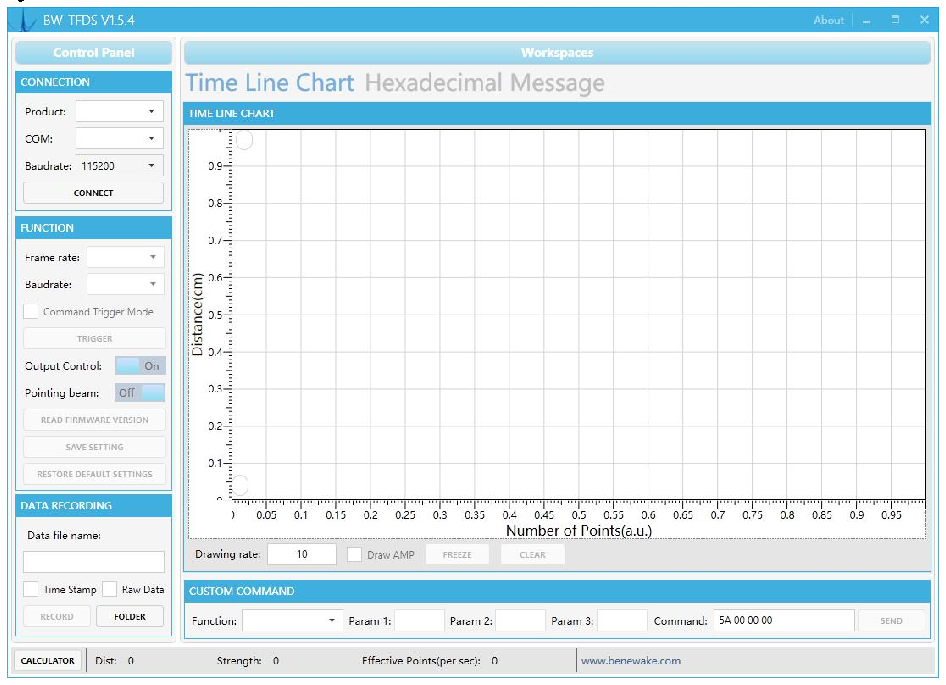Toggle the Pointing beam switch
The image size is (946, 685).
click(140, 393)
